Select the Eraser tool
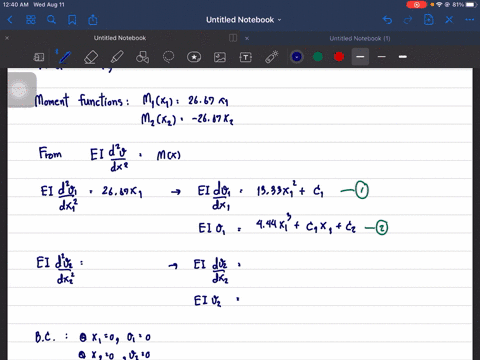Image resolution: width=480 pixels, height=360 pixels. pos(91,57)
